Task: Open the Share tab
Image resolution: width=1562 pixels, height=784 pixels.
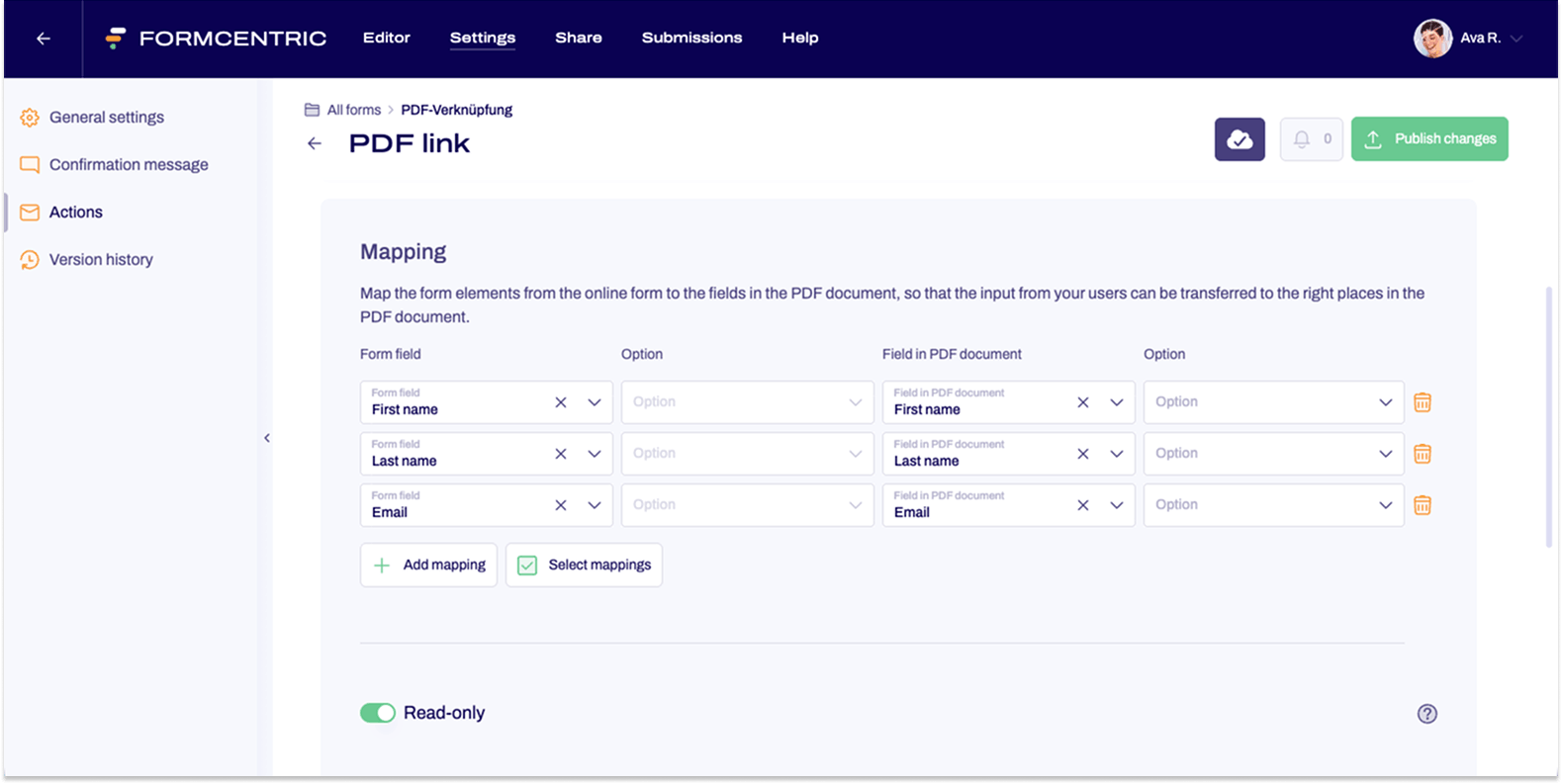Action: coord(579,38)
